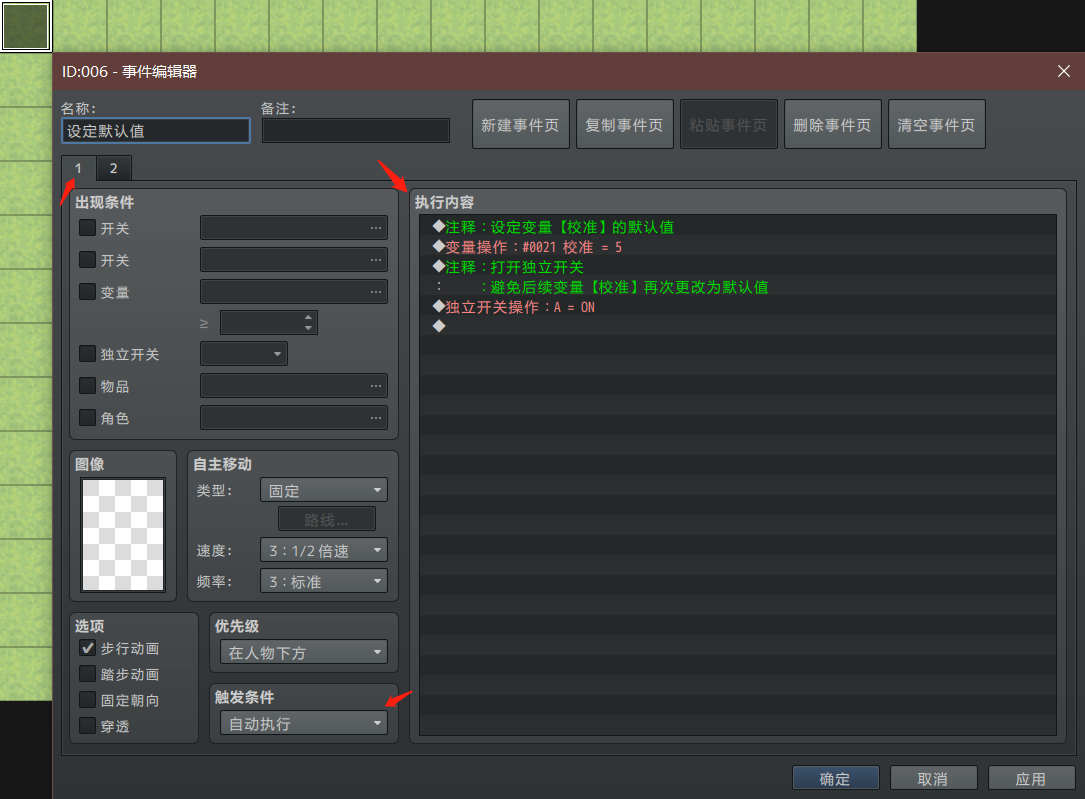Select the empty command diamond line
The width and height of the screenshot is (1085, 799).
738,327
